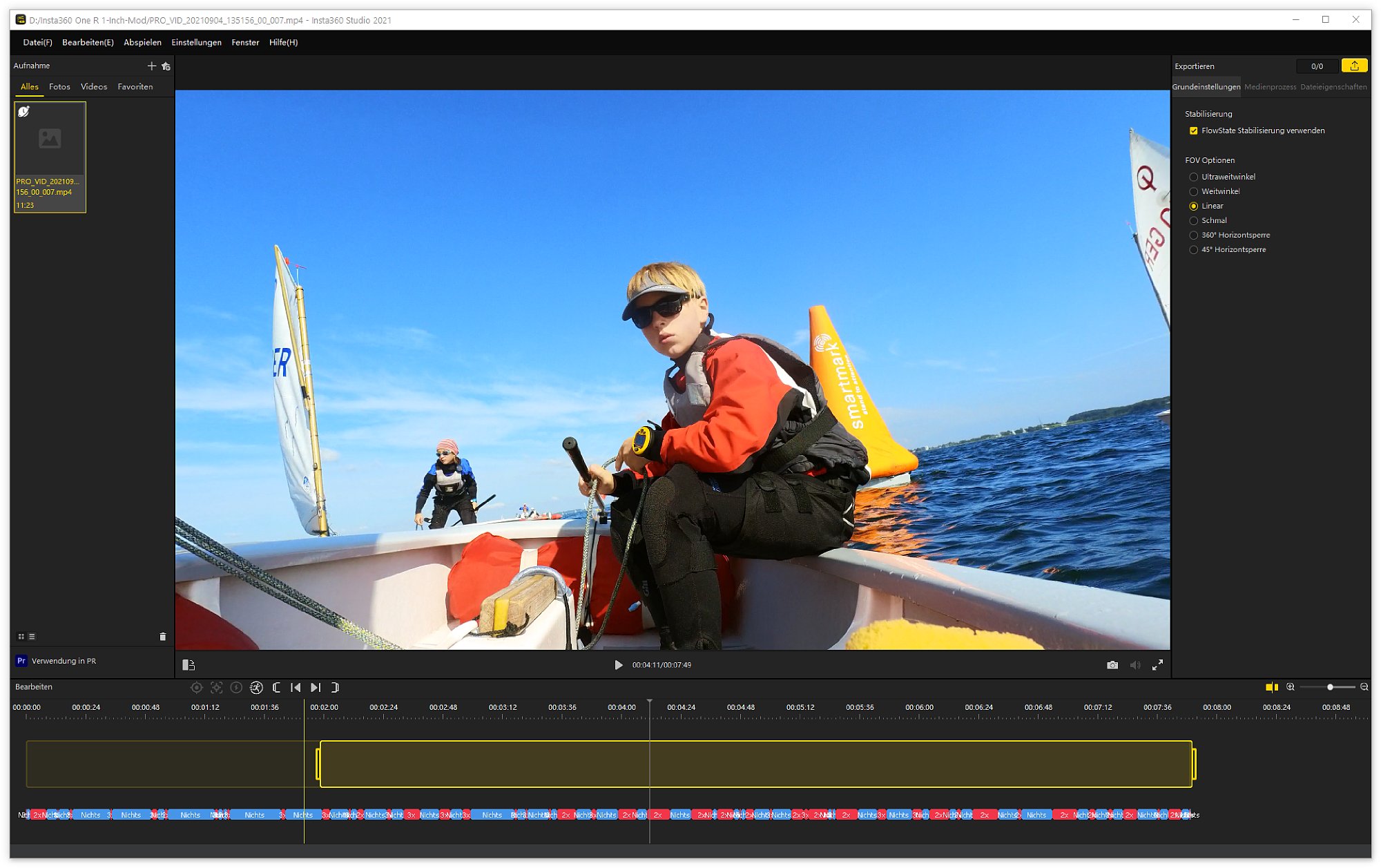
Task: Switch to Videos filter tab
Action: [x=94, y=87]
